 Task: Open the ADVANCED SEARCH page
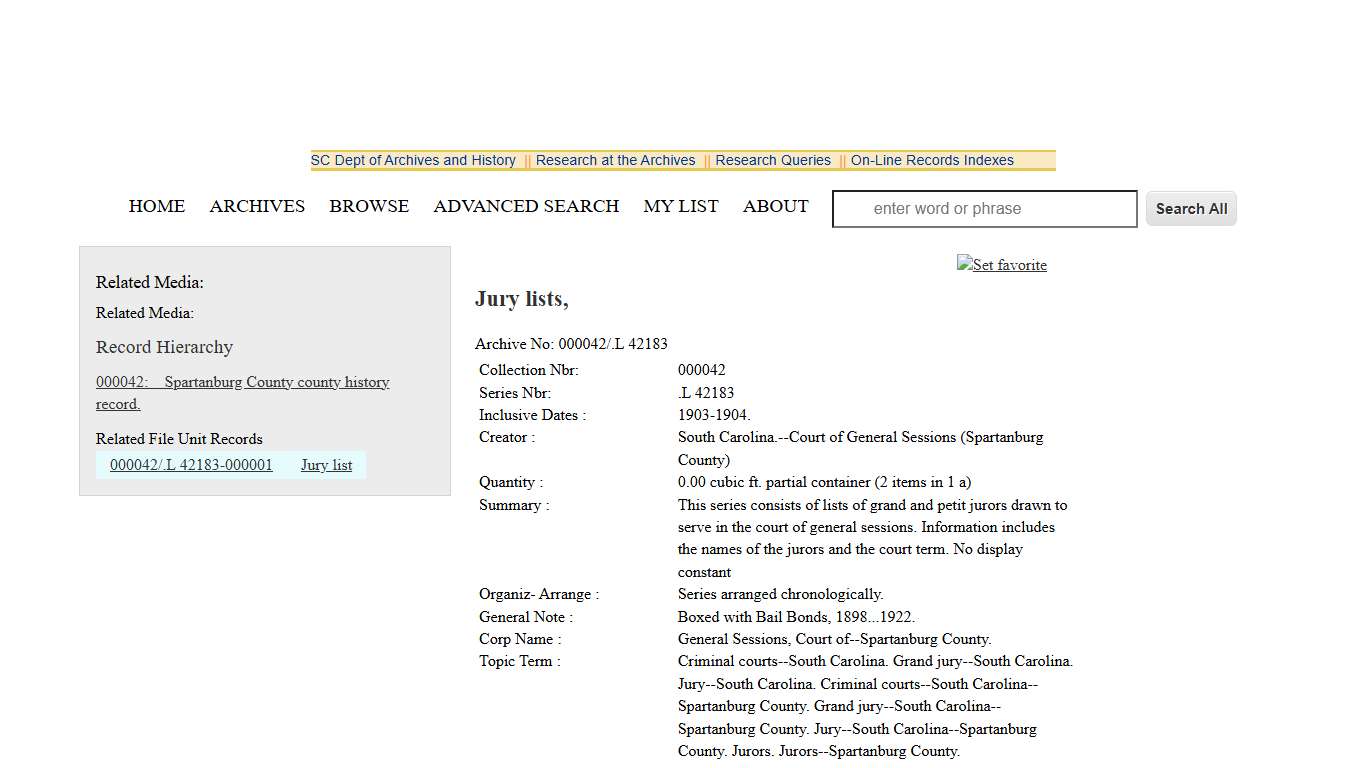click(526, 206)
